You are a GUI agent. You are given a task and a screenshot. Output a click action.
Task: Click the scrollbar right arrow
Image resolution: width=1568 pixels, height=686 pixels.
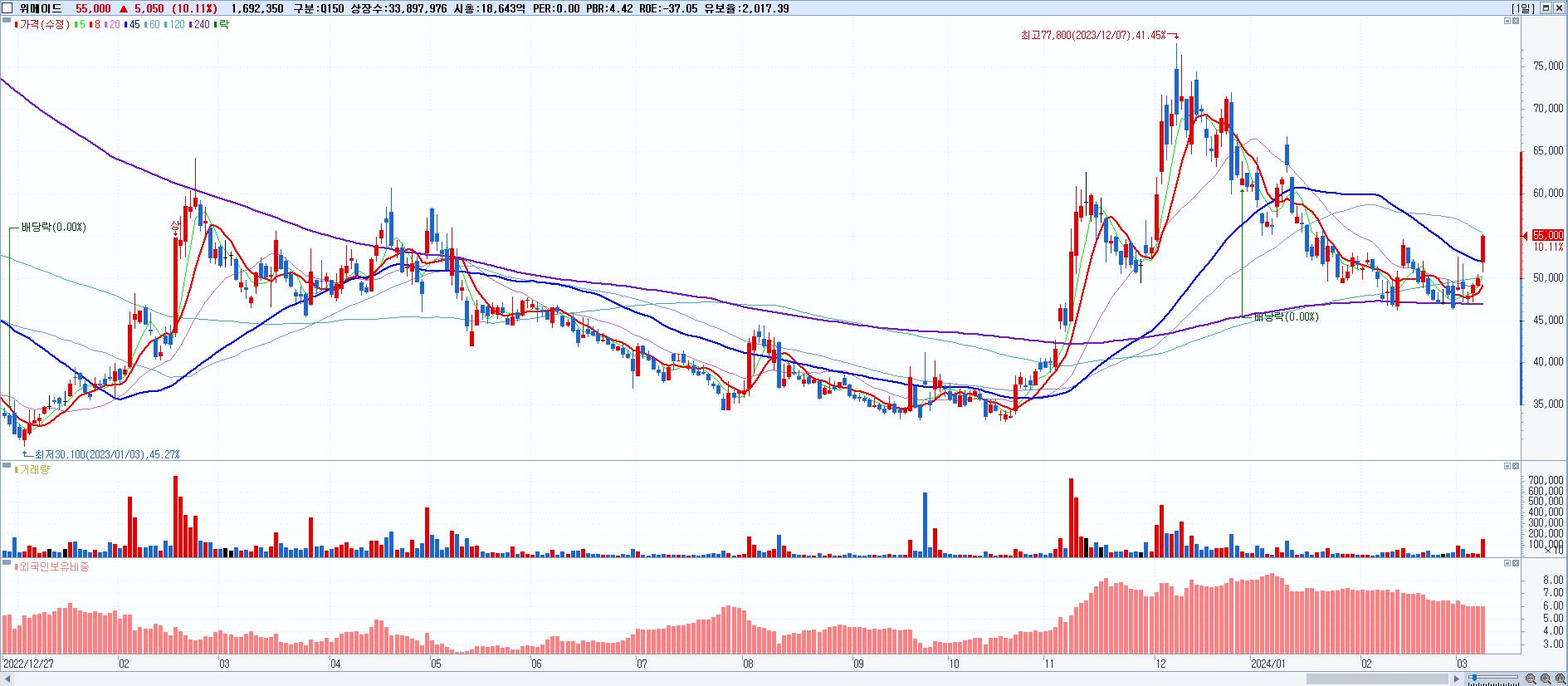[x=1457, y=679]
